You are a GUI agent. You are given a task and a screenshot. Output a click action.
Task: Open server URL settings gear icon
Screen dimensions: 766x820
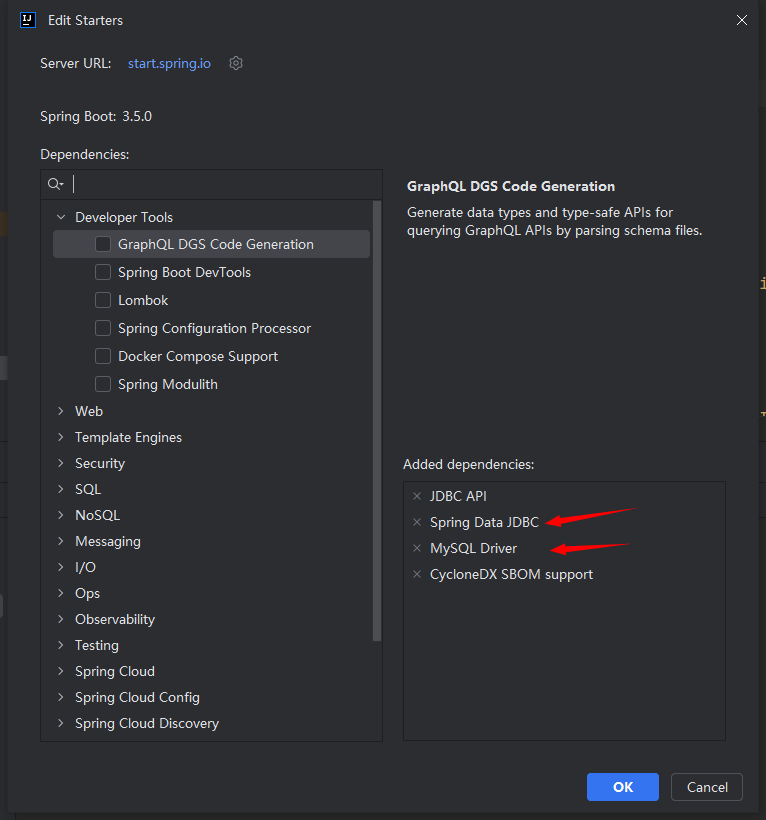pos(236,63)
